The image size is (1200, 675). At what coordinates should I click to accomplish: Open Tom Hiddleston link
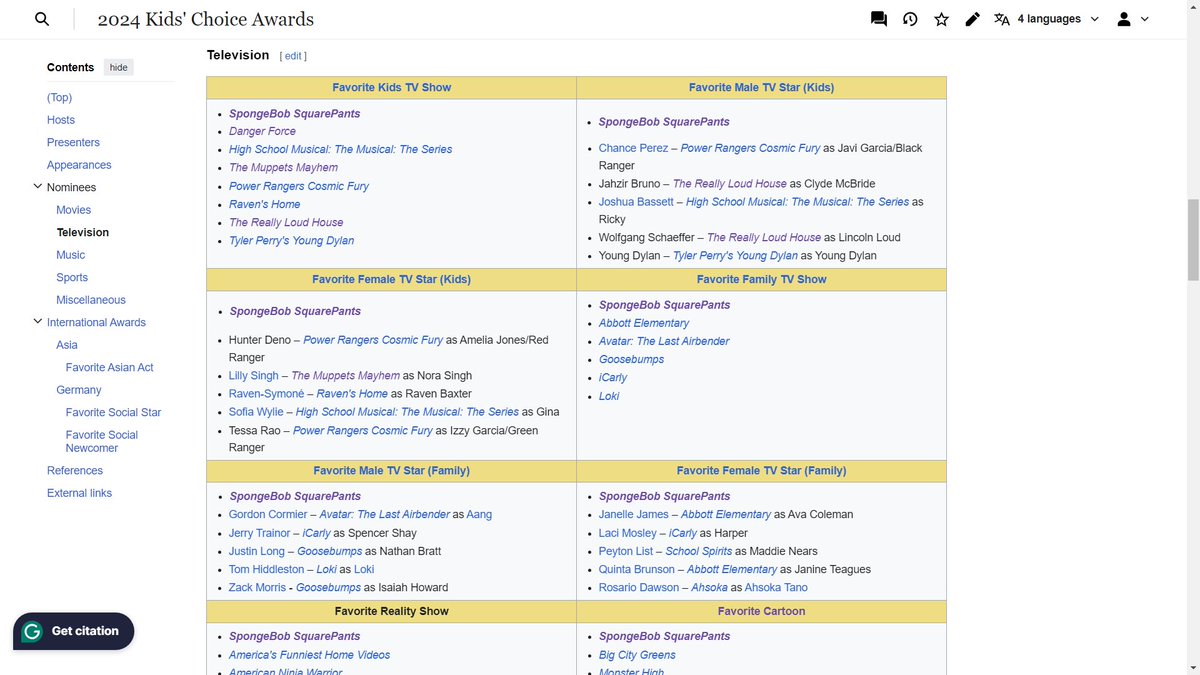[266, 569]
